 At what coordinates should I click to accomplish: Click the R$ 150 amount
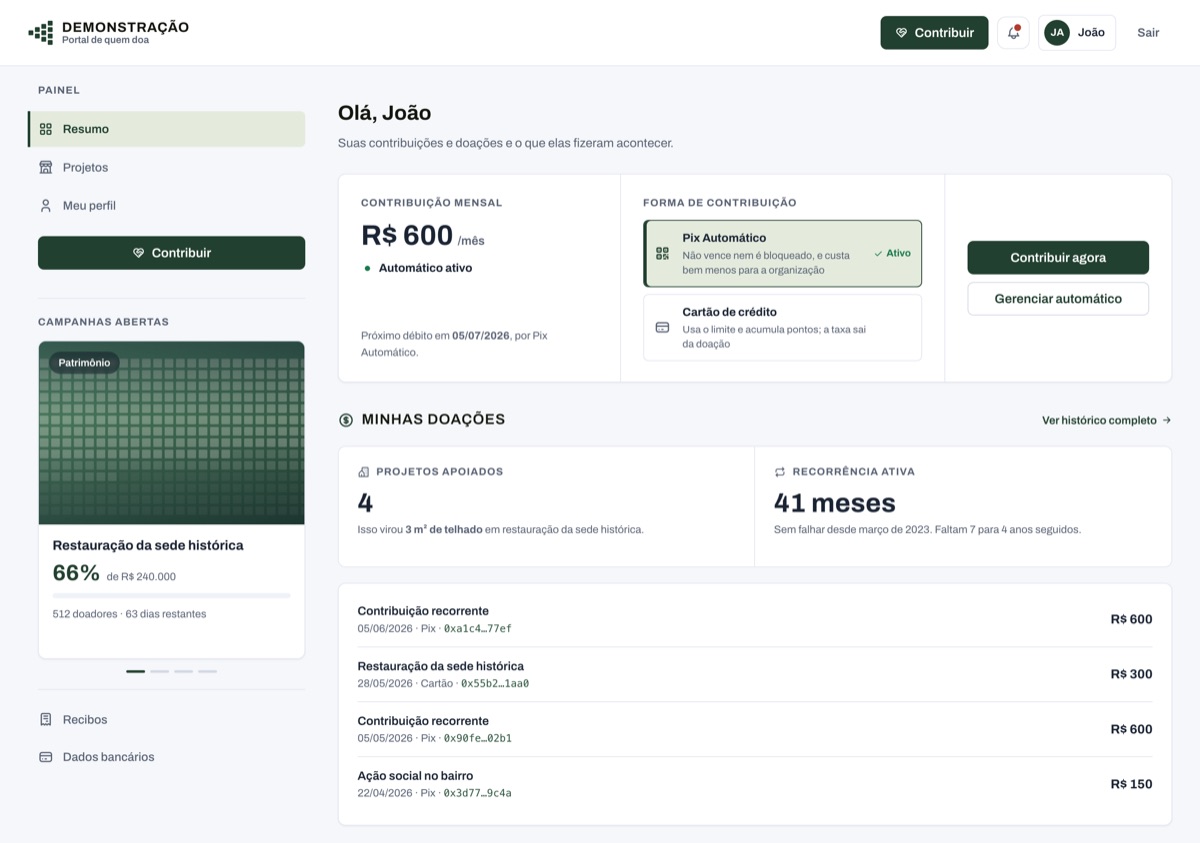[1131, 784]
